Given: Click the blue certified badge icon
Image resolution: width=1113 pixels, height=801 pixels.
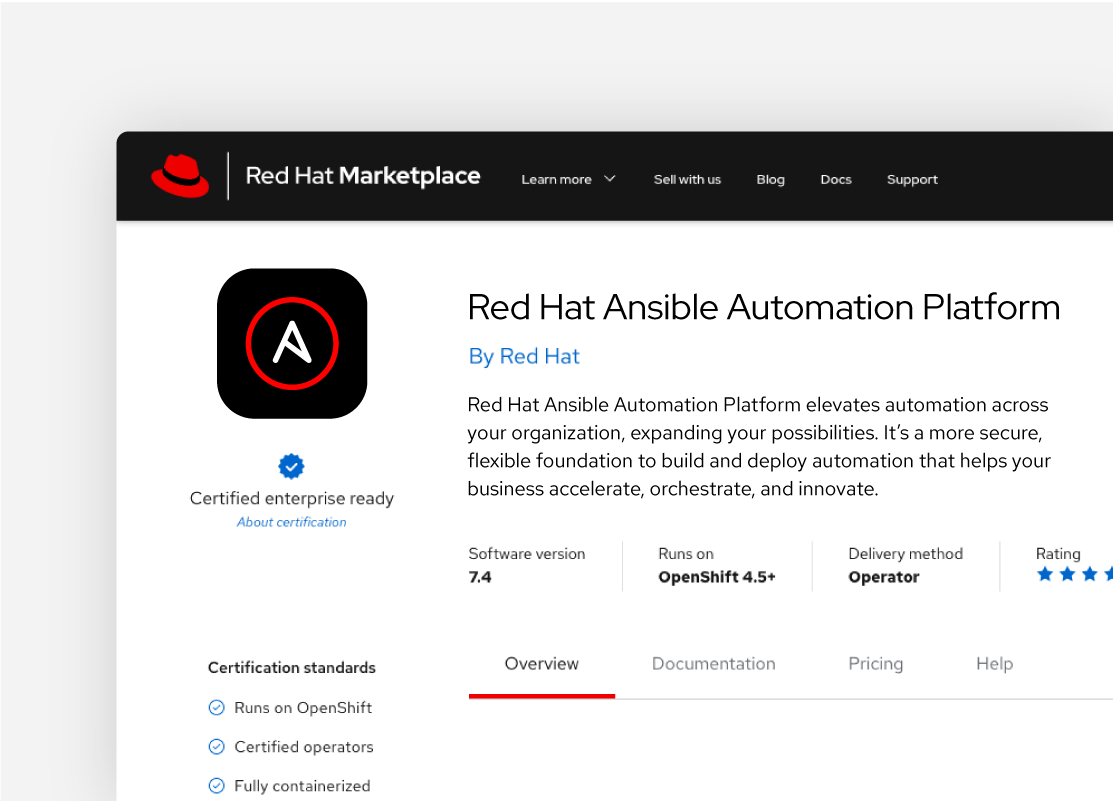Looking at the screenshot, I should coord(291,466).
